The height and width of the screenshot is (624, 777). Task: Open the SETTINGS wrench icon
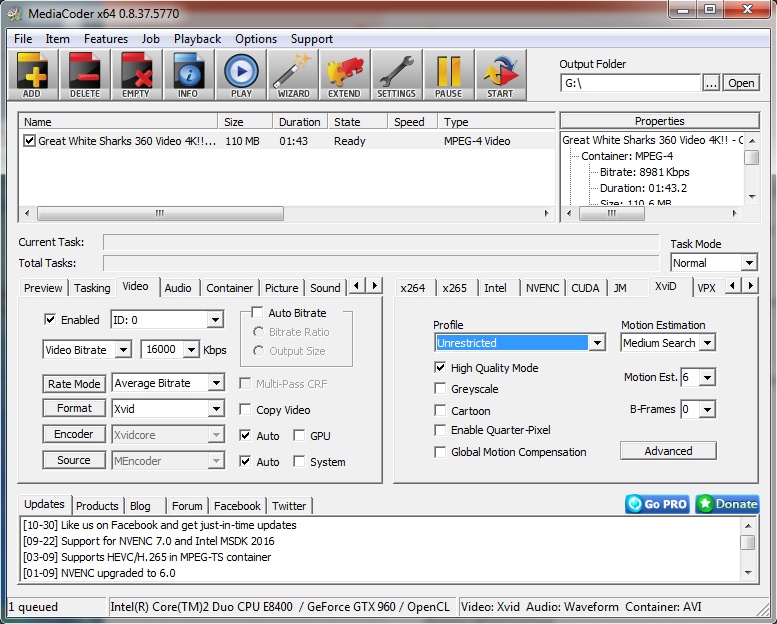[x=396, y=75]
